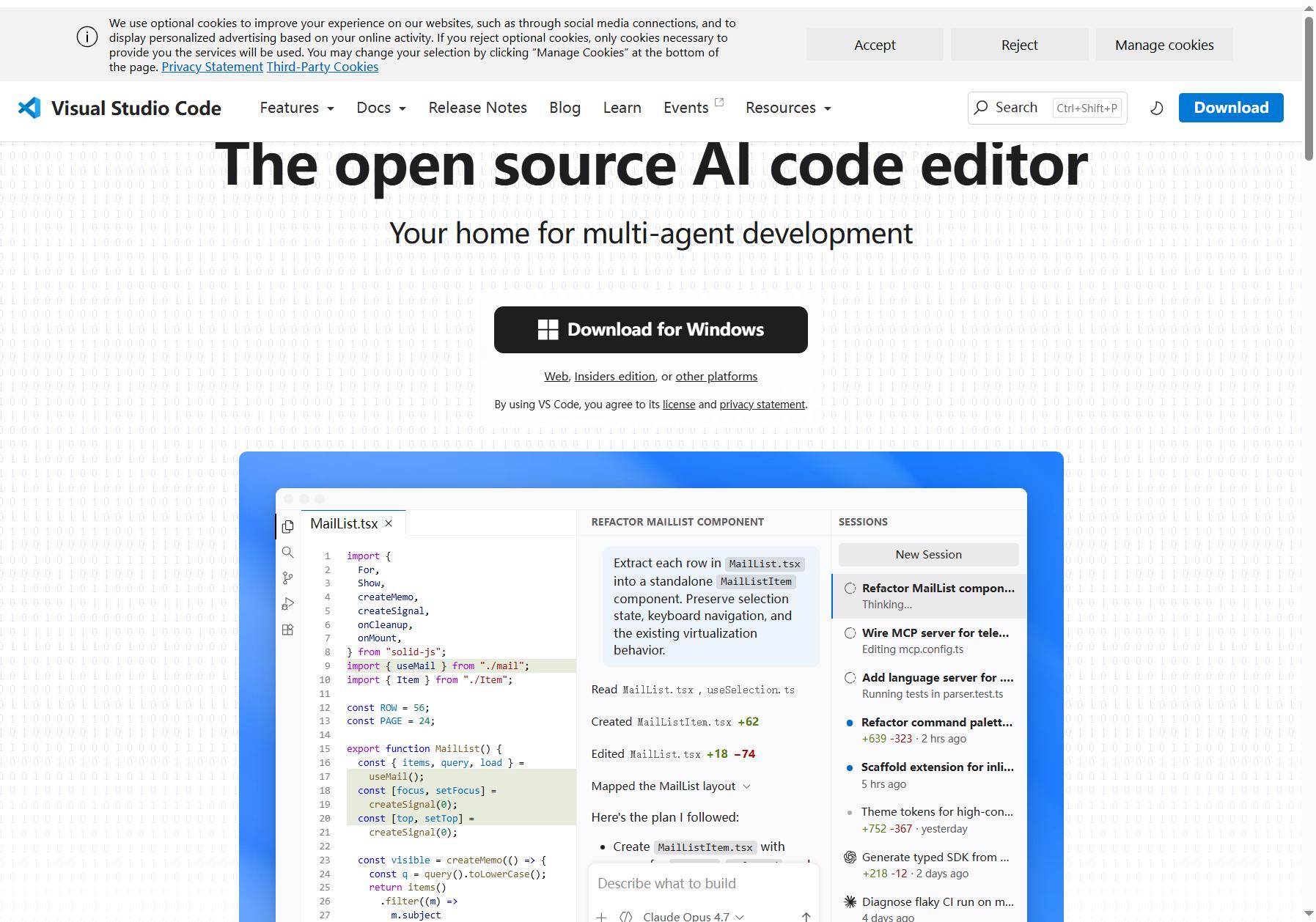Click spinner icon beside Add language server session
The height and width of the screenshot is (922, 1316).
point(850,677)
